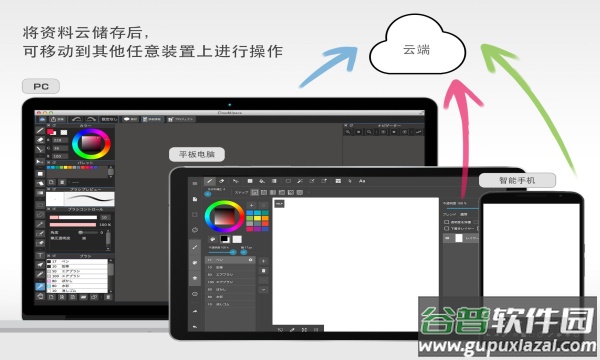The image size is (600, 360).
Task: Click the palette icon beside tablet black swatch
Action: point(213,239)
